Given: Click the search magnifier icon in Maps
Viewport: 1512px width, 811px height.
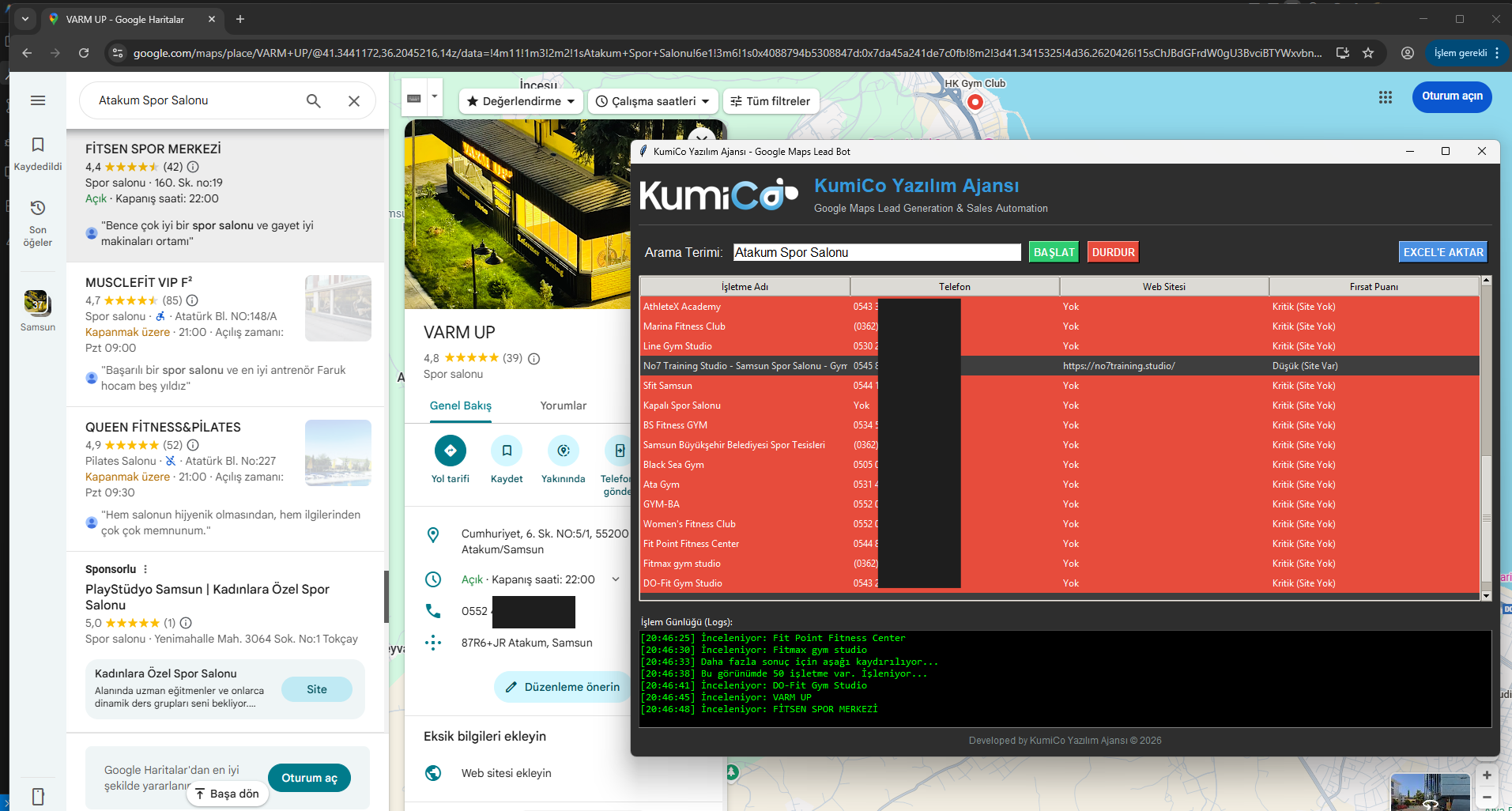Looking at the screenshot, I should [314, 100].
